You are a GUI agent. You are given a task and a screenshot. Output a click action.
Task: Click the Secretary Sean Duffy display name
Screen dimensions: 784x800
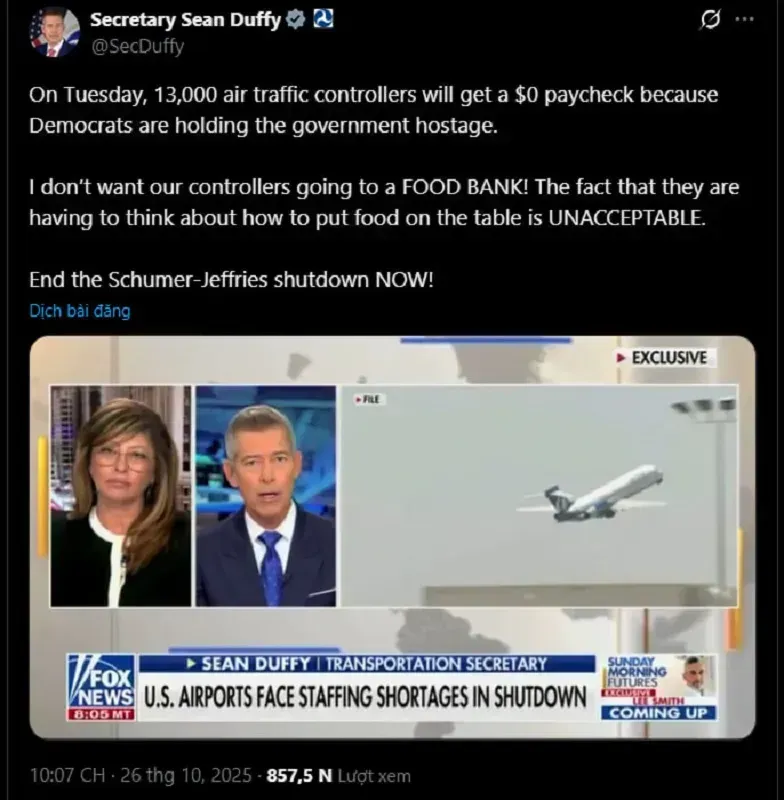pos(185,19)
